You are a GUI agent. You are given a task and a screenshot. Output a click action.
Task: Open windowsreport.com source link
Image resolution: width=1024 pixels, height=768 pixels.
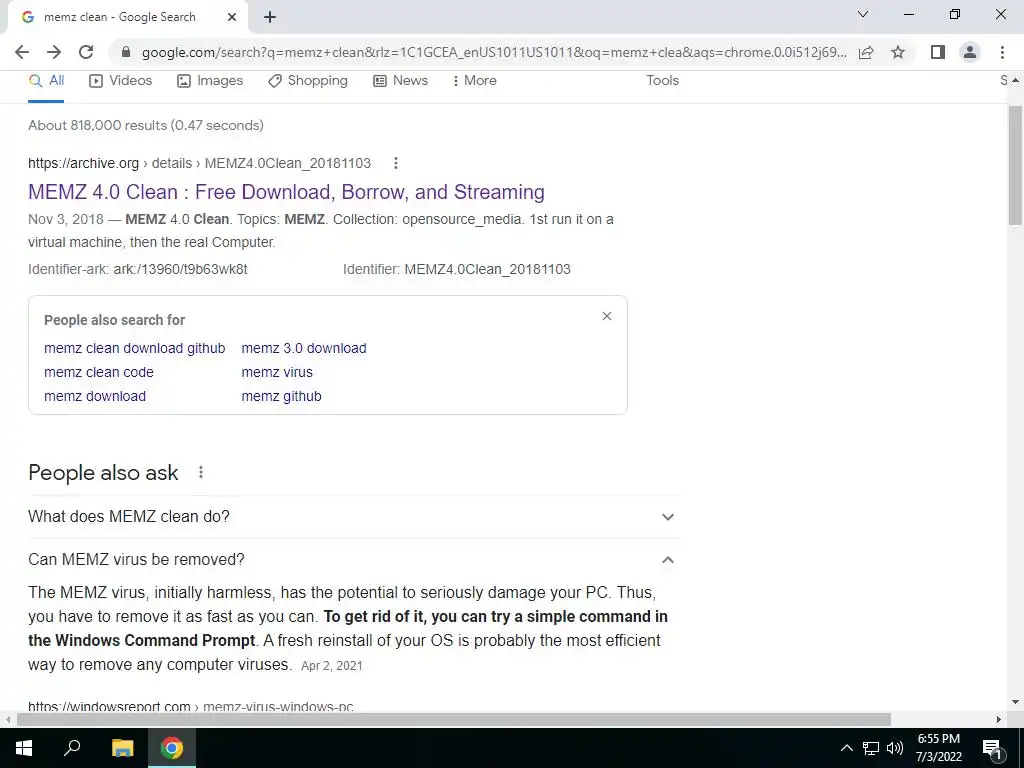coord(191,706)
